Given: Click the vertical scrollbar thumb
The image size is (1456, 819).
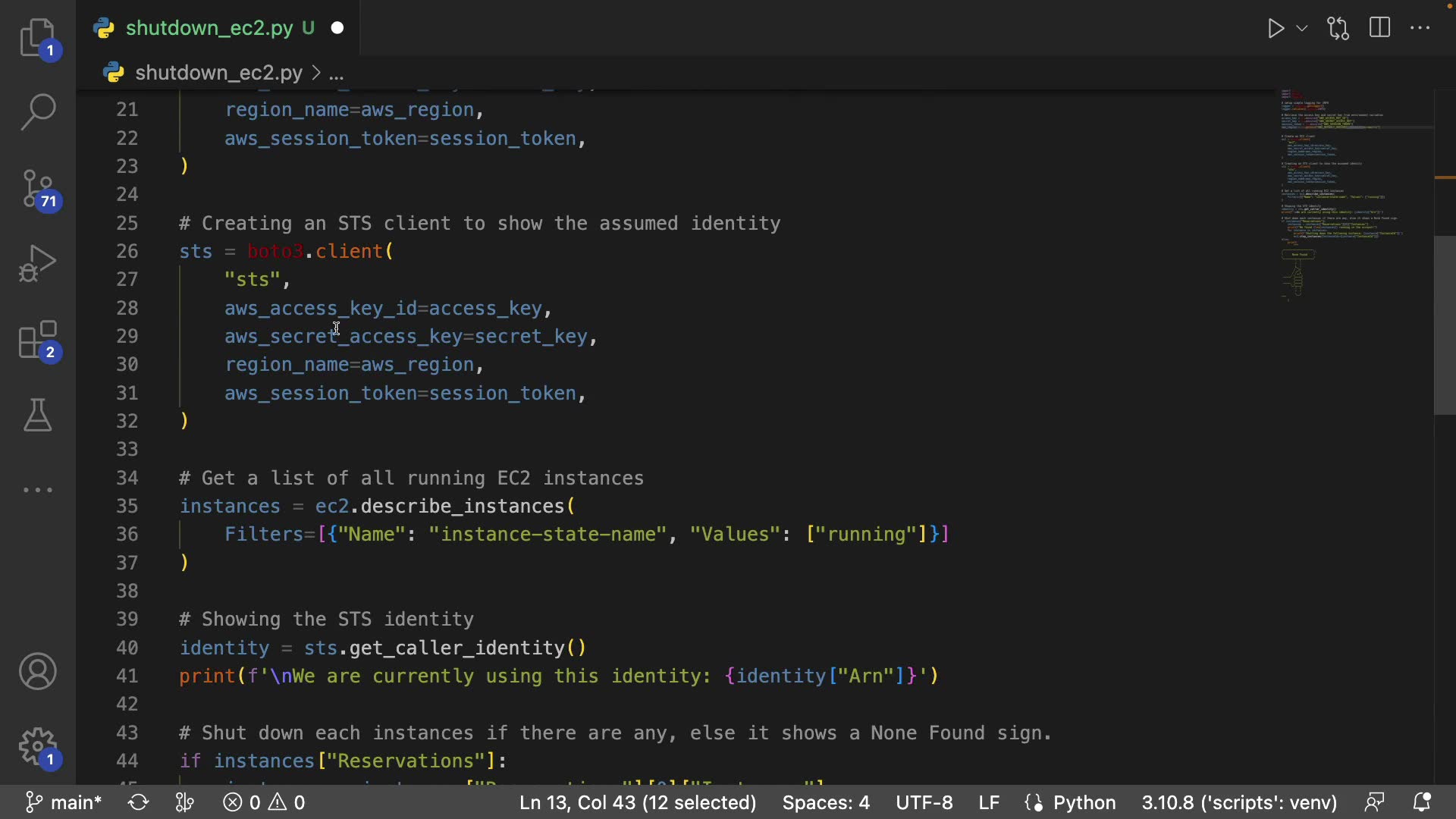Looking at the screenshot, I should point(1445,326).
